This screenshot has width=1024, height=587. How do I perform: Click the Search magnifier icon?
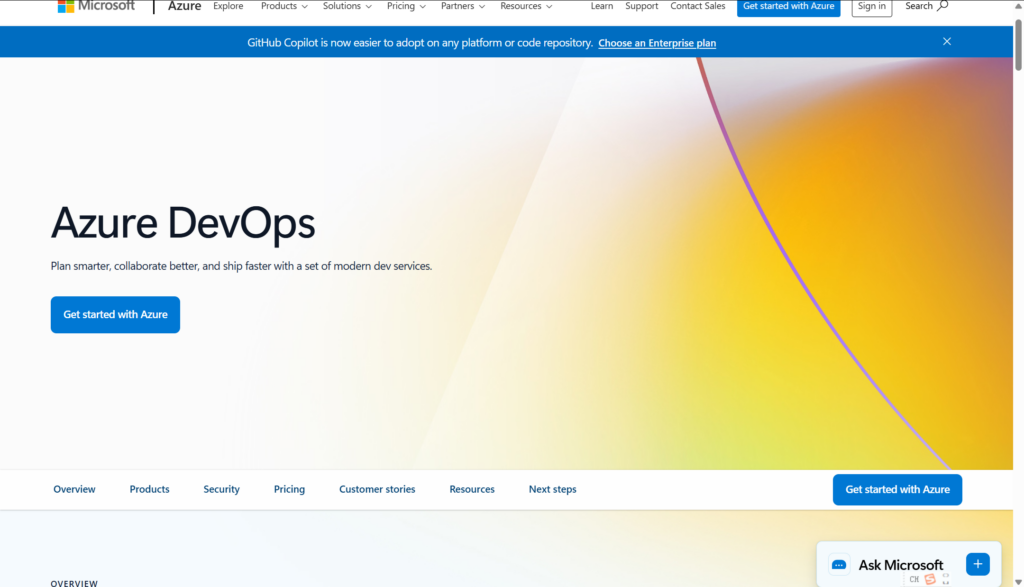tap(942, 6)
